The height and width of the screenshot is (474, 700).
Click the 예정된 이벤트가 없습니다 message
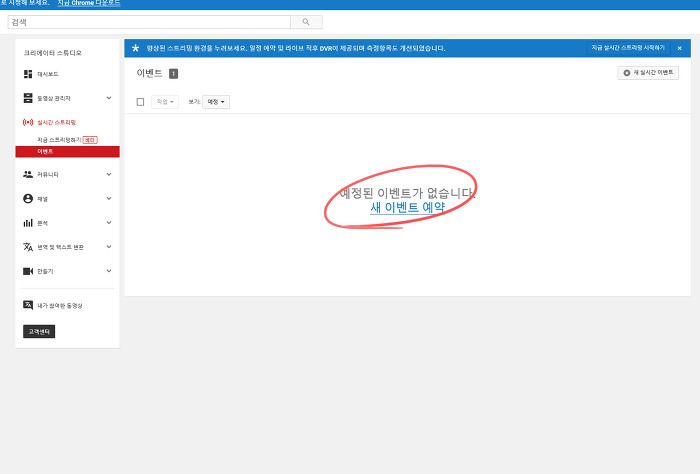coord(408,193)
